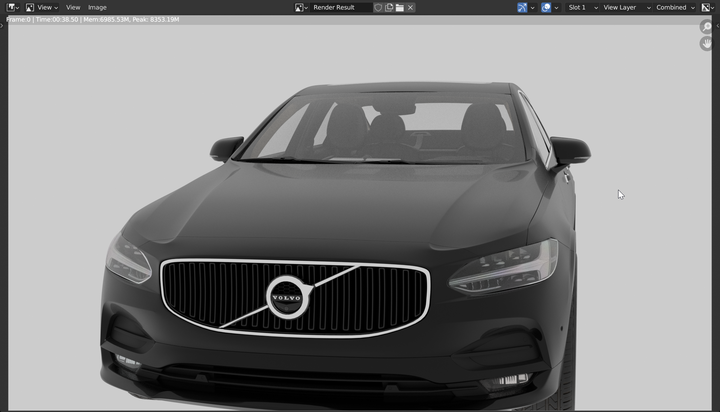The image size is (720, 412).
Task: Open the Combined render pass dropdown
Action: pyautogui.click(x=675, y=7)
